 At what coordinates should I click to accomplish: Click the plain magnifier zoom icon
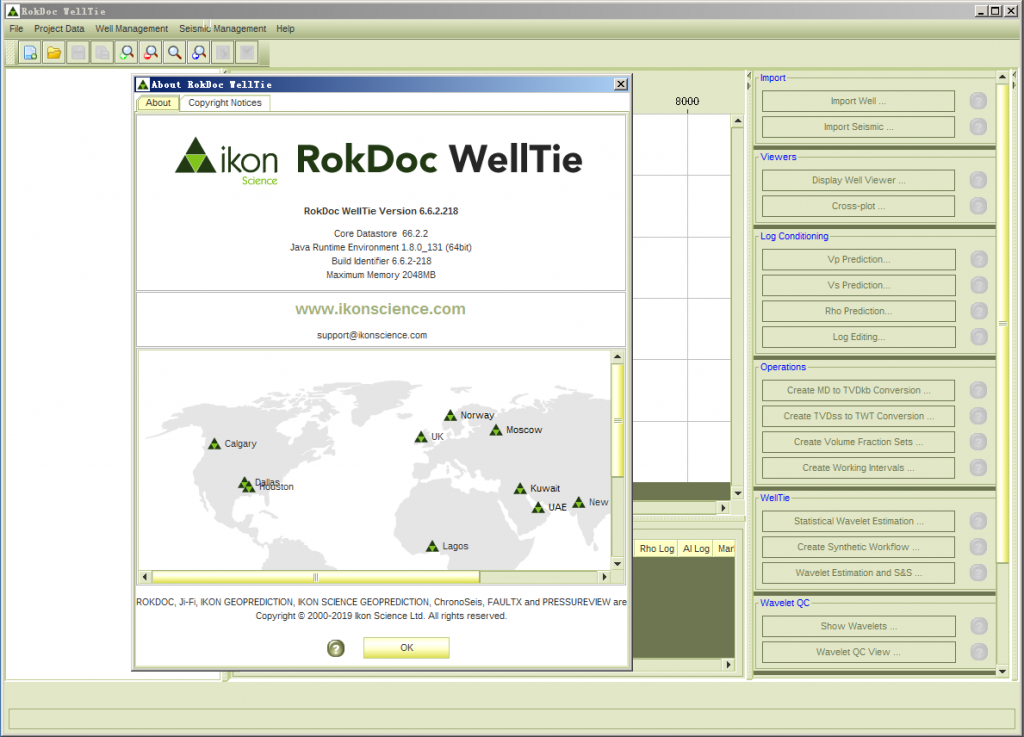point(175,53)
